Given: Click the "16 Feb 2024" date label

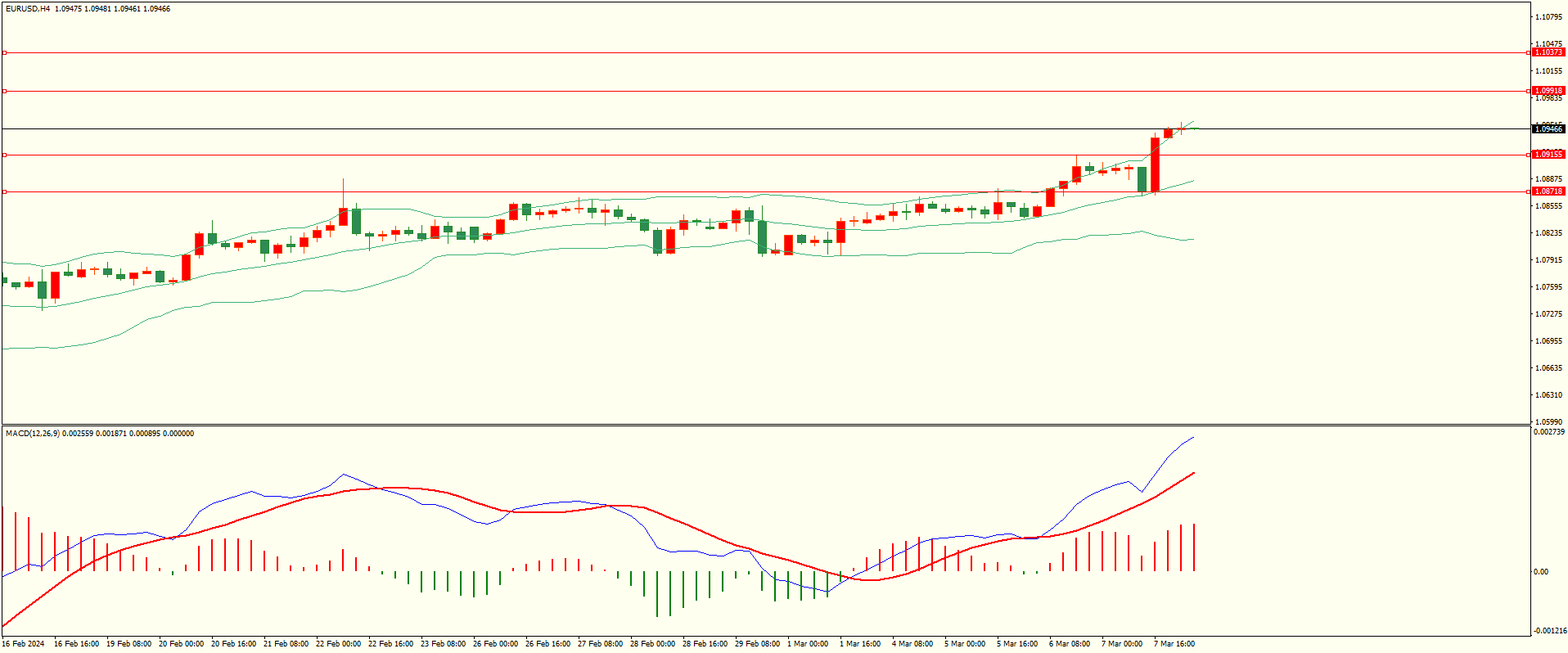Looking at the screenshot, I should click(x=24, y=644).
